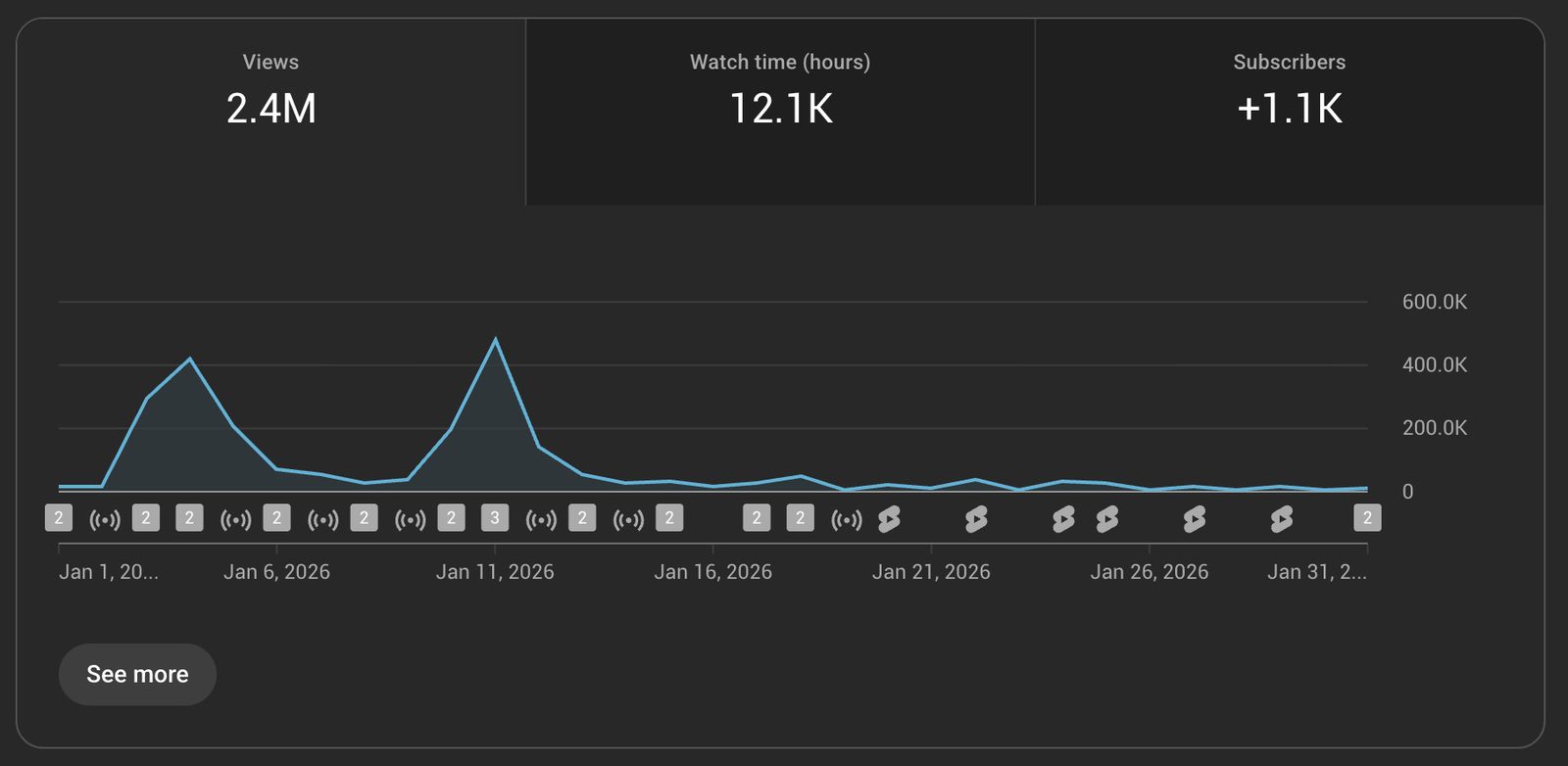Click the 2-videos marker on Jan 3
This screenshot has width=1568, height=766.
pyautogui.click(x=146, y=518)
